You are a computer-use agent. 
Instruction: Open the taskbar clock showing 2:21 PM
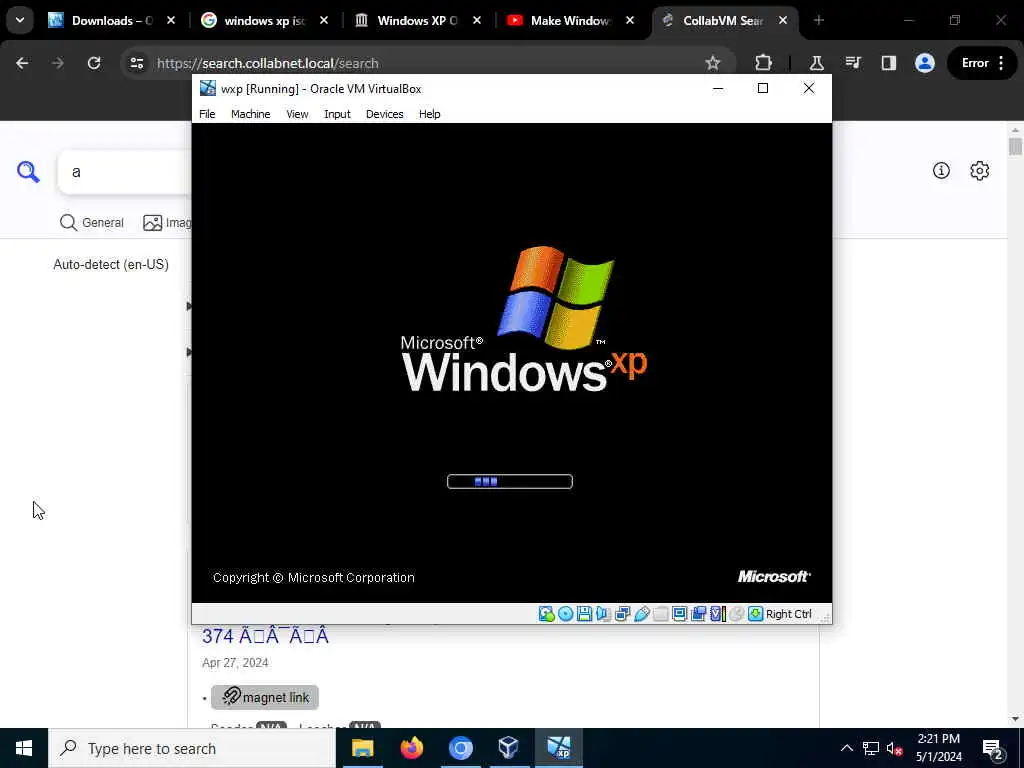coord(938,748)
